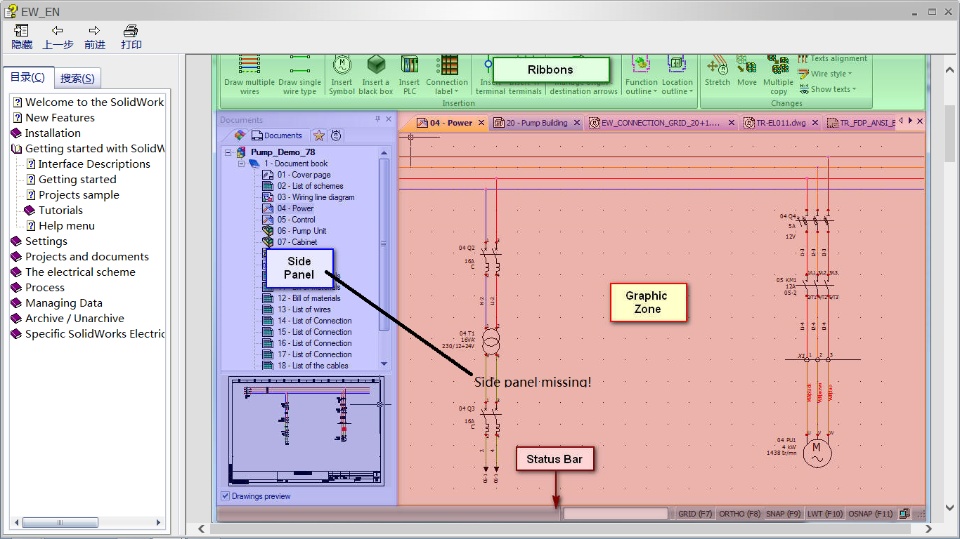Viewport: 960px width, 539px height.
Task: Expand the Projects and documents book
Action: click(17, 257)
